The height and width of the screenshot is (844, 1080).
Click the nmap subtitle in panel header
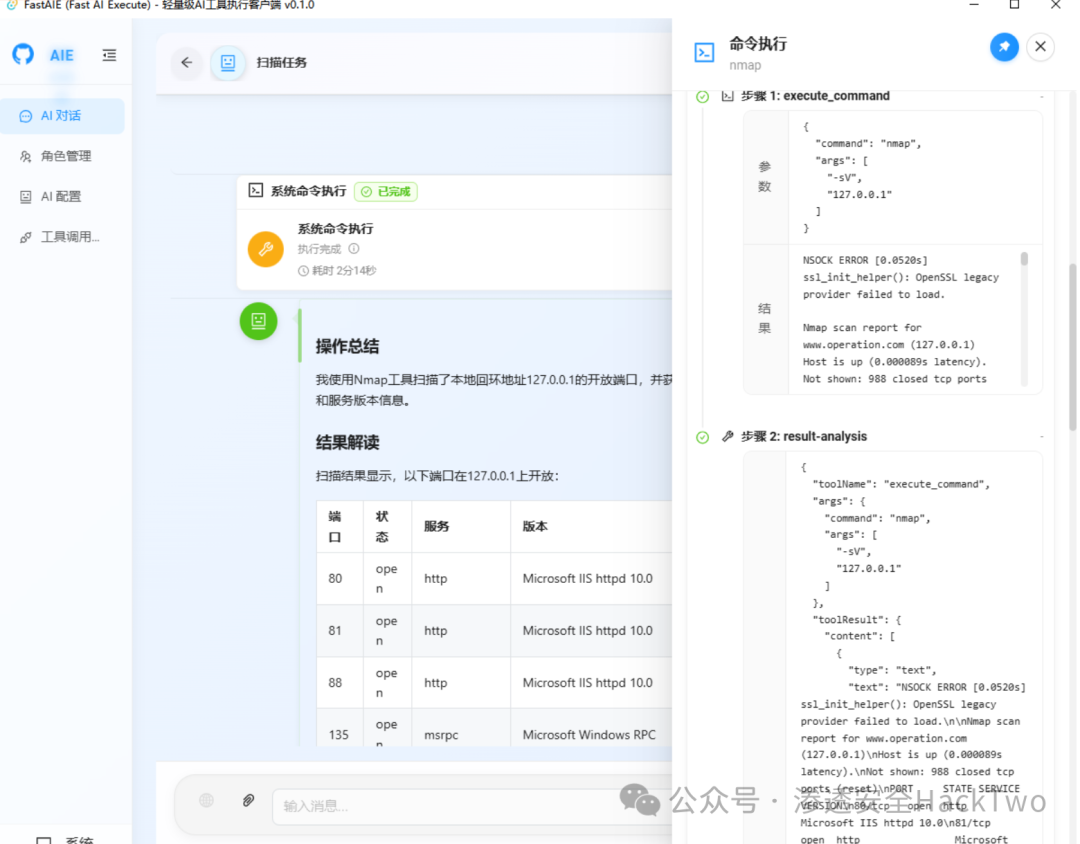(745, 65)
